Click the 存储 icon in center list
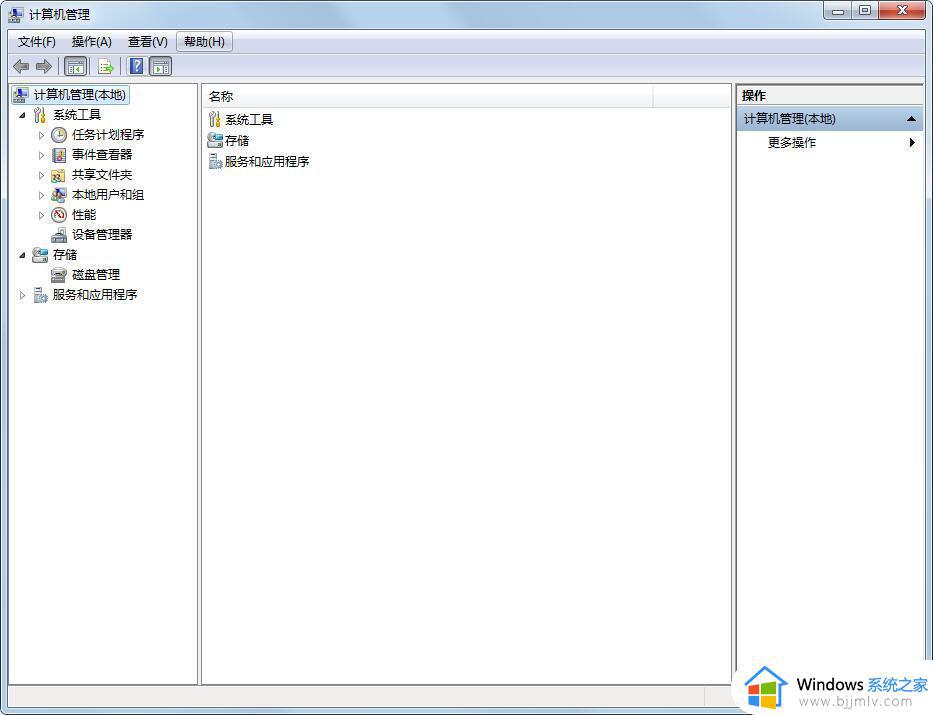This screenshot has height=715, width=933. (x=215, y=140)
